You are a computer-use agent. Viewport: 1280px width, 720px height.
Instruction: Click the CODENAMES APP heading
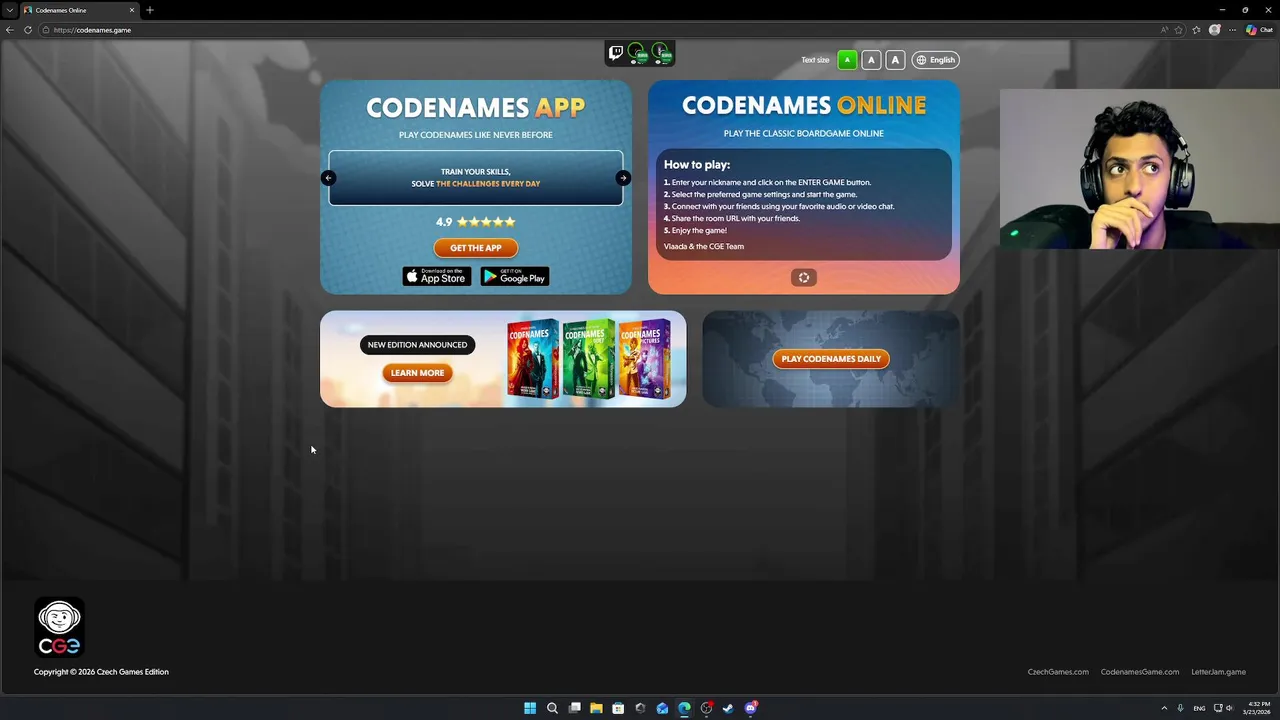pyautogui.click(x=476, y=107)
